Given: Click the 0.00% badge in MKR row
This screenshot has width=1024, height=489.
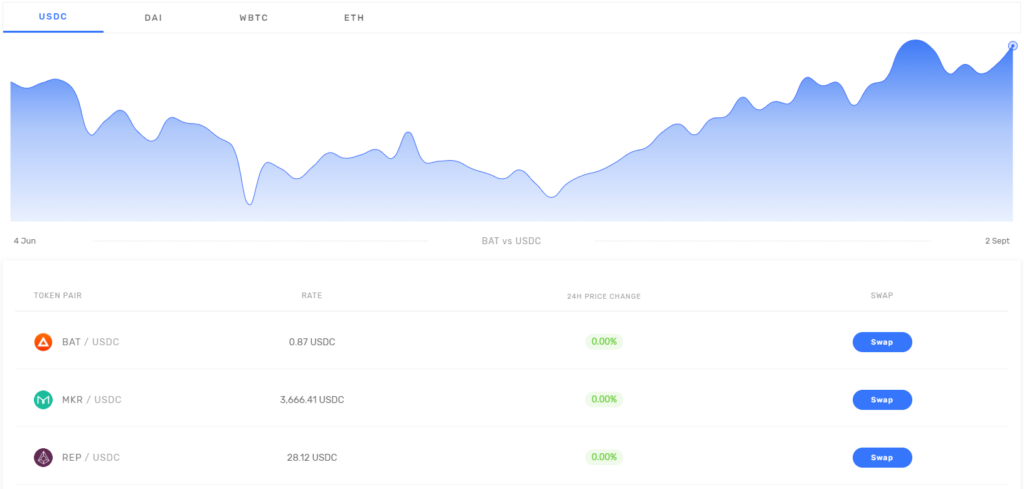Looking at the screenshot, I should click(x=604, y=399).
